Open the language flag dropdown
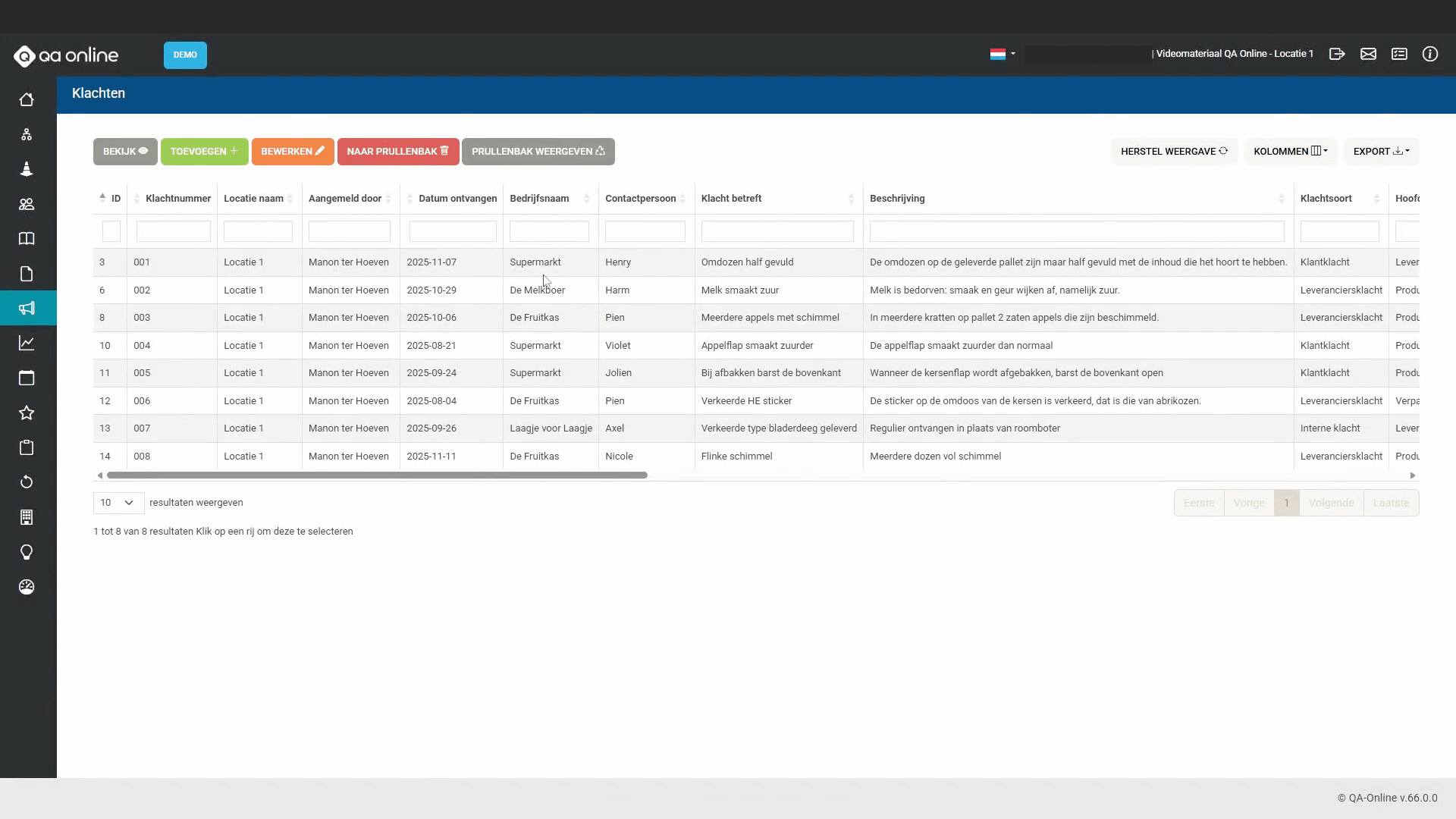 coord(1002,54)
